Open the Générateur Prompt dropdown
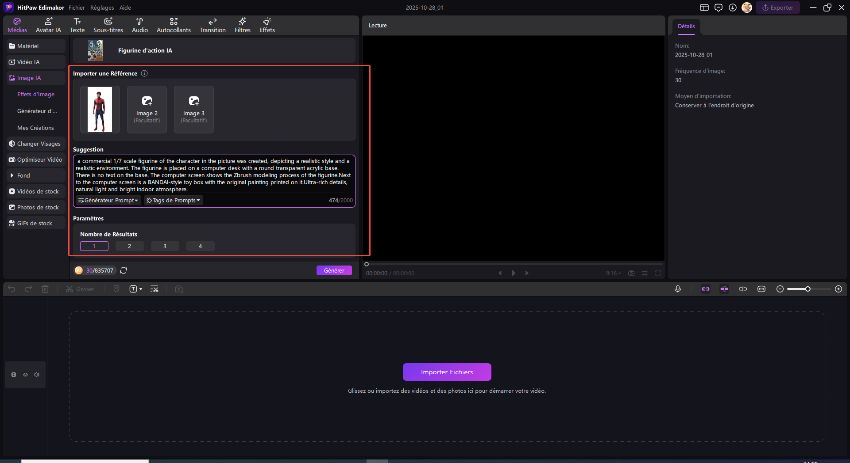 point(108,200)
